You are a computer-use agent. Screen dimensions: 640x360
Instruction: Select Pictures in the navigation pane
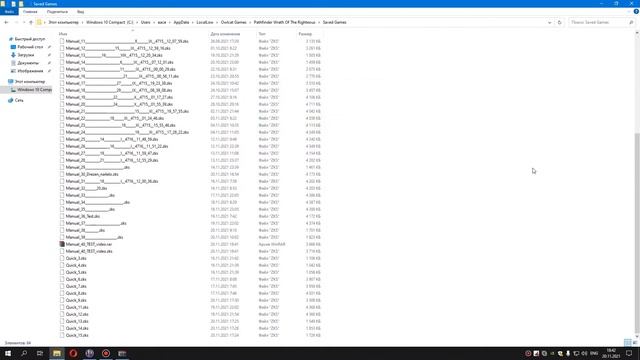click(30, 71)
